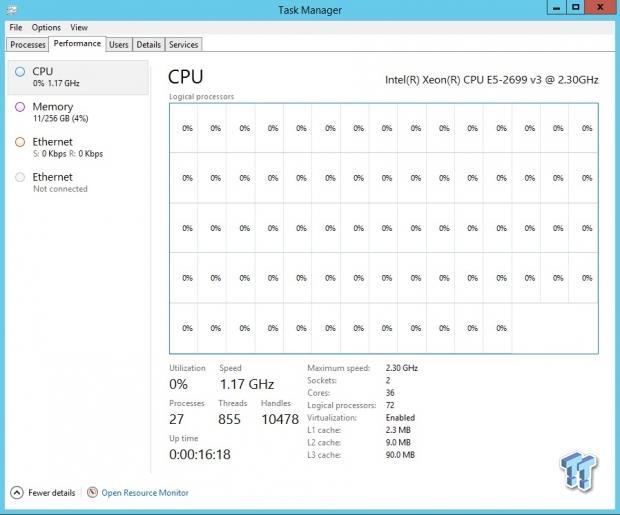Select the CPU item in the sidebar
620x515 pixels.
pyautogui.click(x=78, y=77)
